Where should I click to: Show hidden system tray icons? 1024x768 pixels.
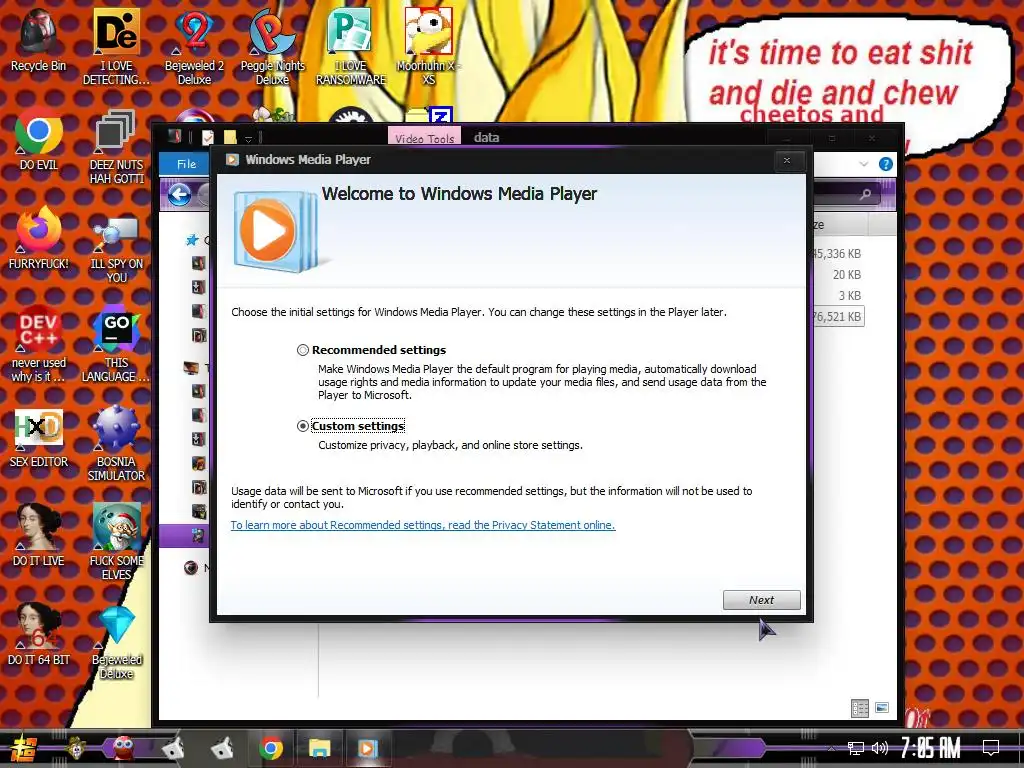tap(831, 748)
